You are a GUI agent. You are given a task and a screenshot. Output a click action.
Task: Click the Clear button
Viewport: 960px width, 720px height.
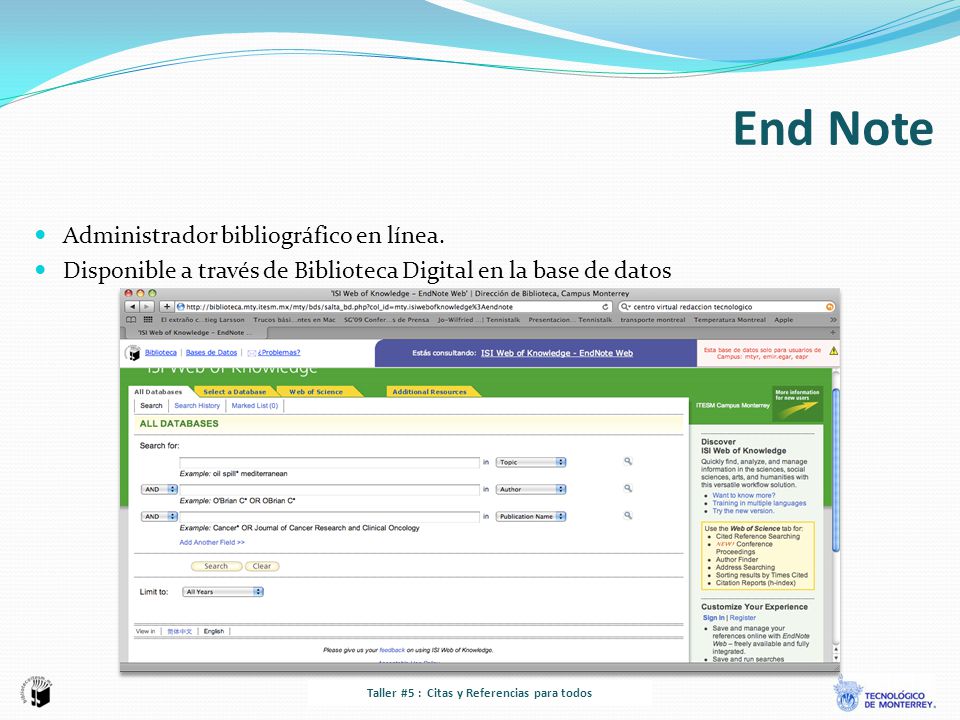click(262, 566)
